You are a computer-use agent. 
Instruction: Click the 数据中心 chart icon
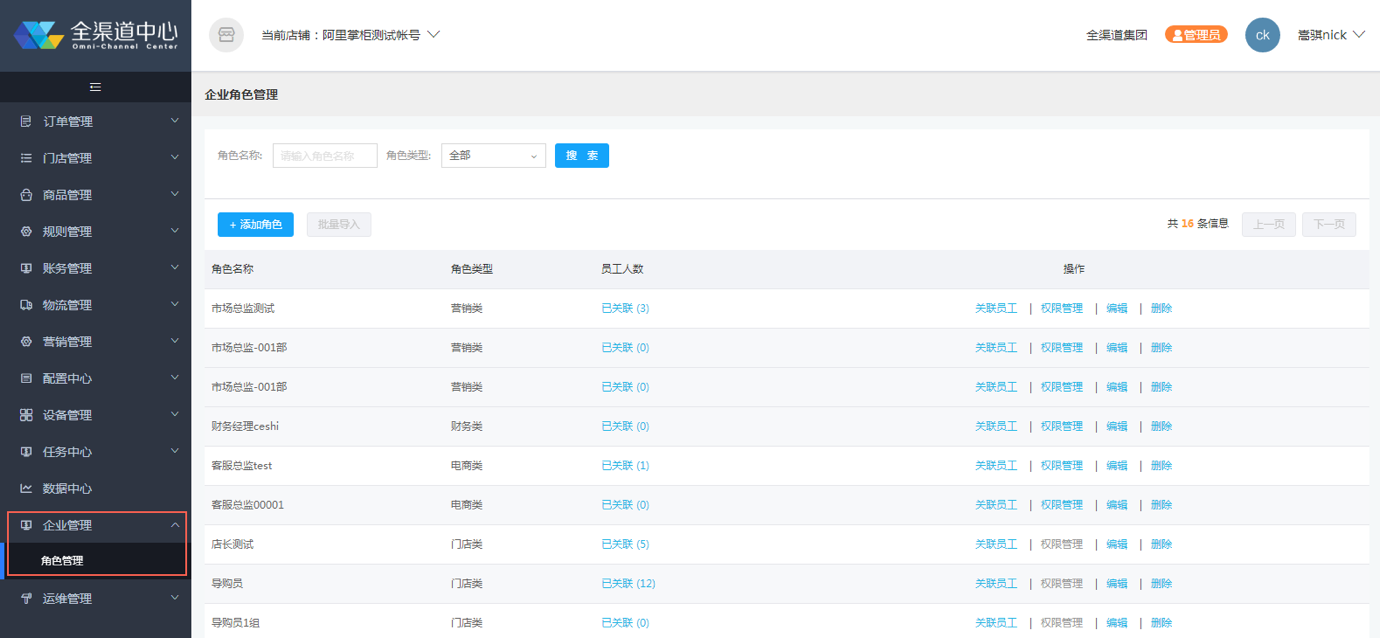tap(27, 488)
